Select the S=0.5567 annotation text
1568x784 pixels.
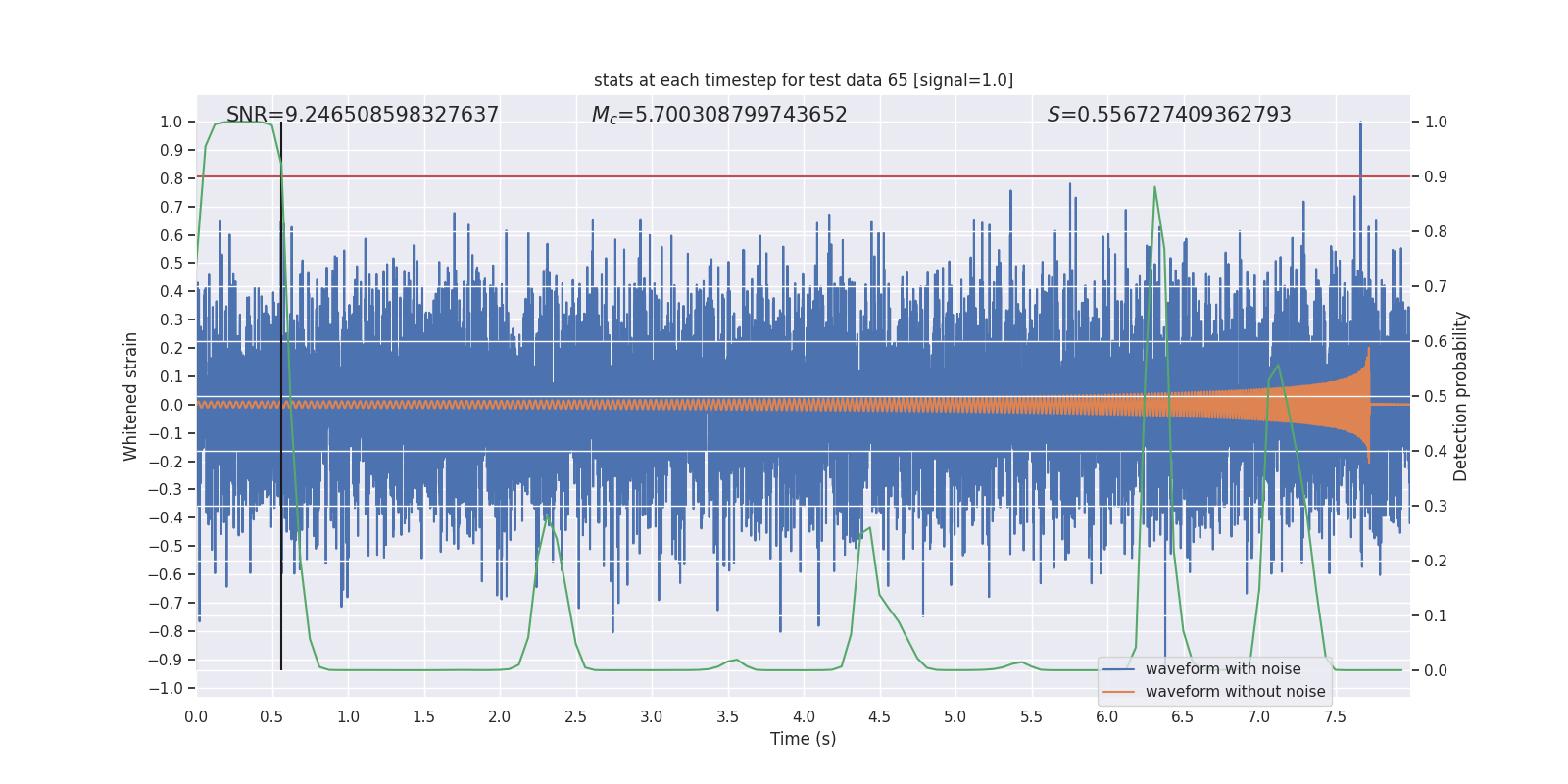pos(1169,115)
